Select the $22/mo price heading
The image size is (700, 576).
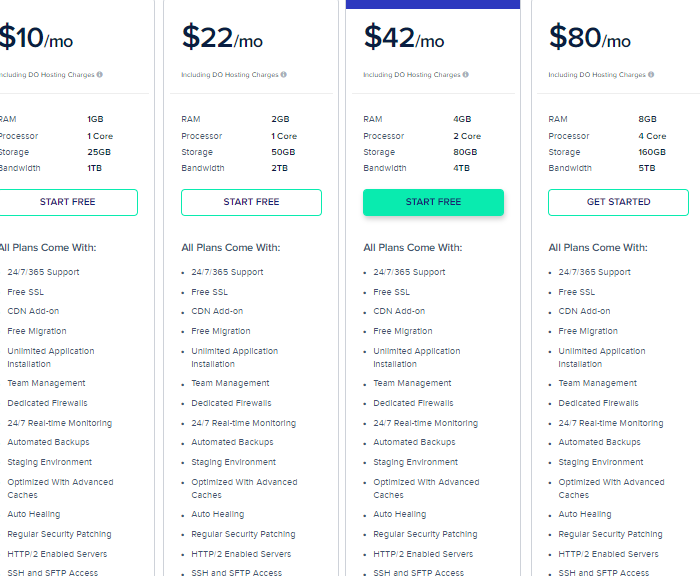pos(222,38)
